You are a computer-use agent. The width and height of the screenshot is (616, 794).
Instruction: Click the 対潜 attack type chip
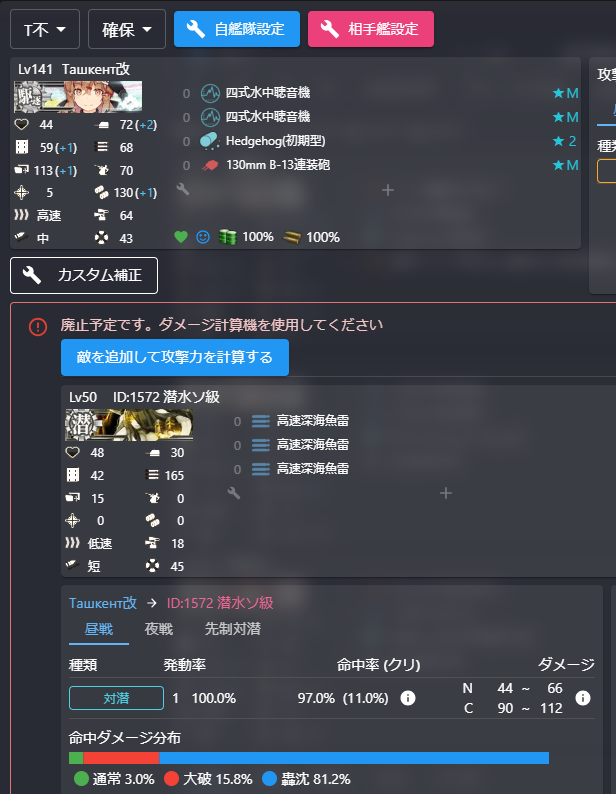coord(117,698)
